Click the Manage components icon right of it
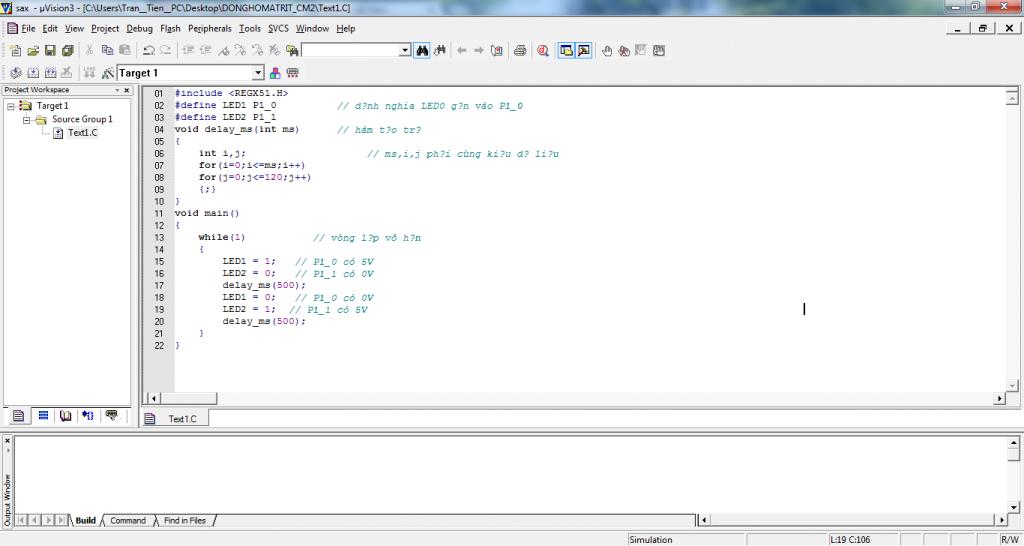 (293, 72)
